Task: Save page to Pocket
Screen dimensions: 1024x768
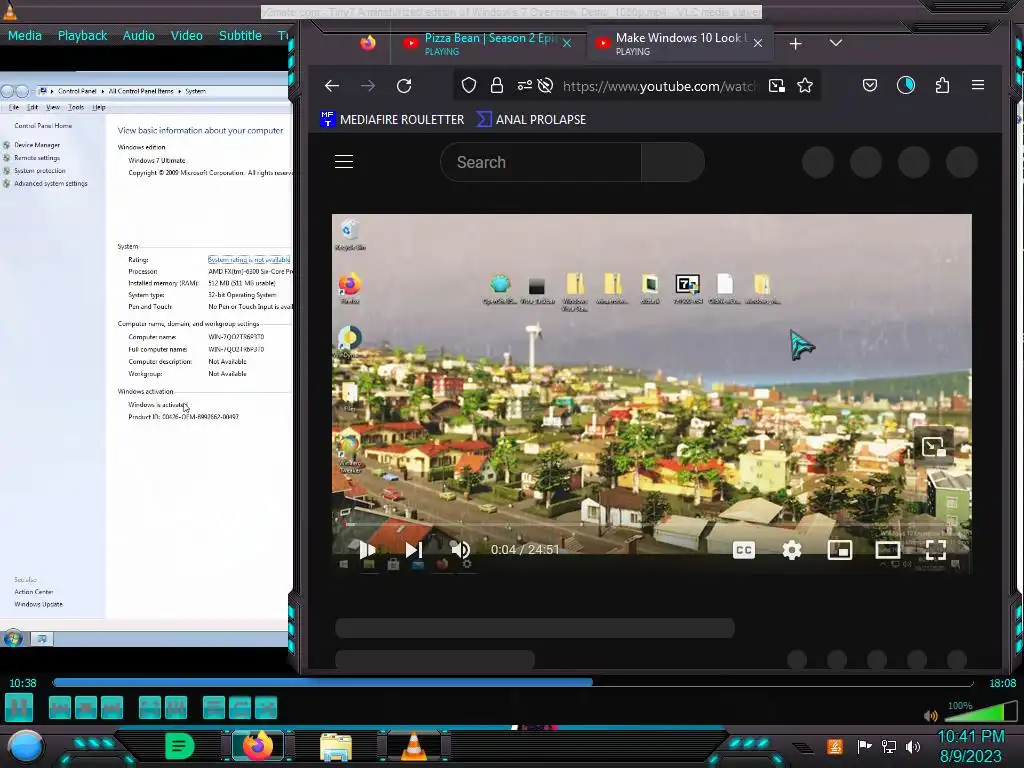Action: (870, 86)
